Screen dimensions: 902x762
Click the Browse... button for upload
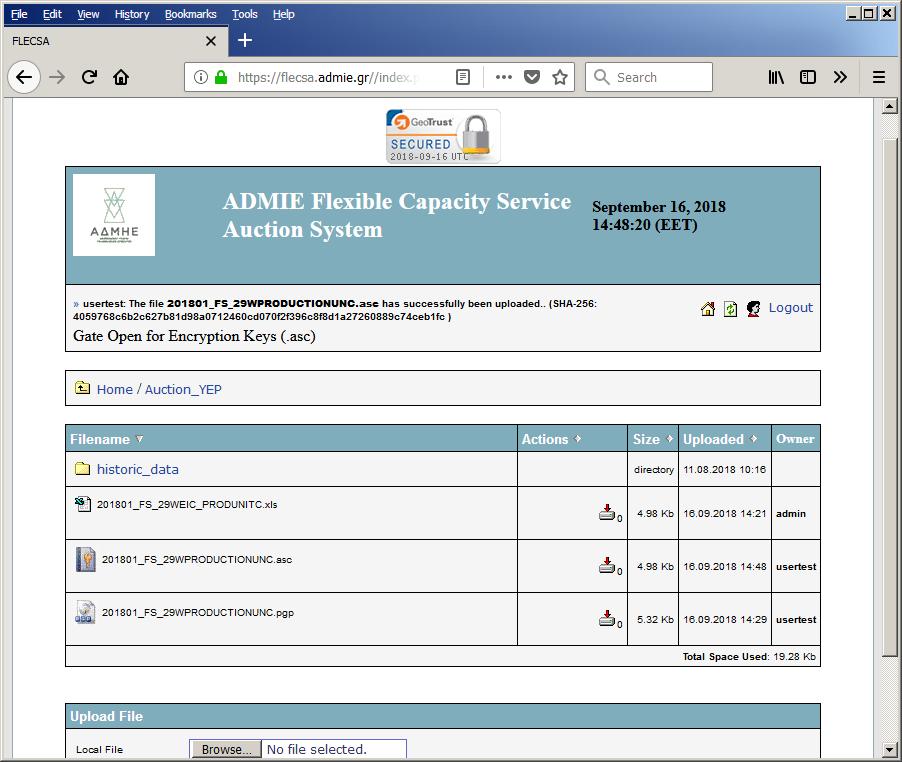pos(226,749)
